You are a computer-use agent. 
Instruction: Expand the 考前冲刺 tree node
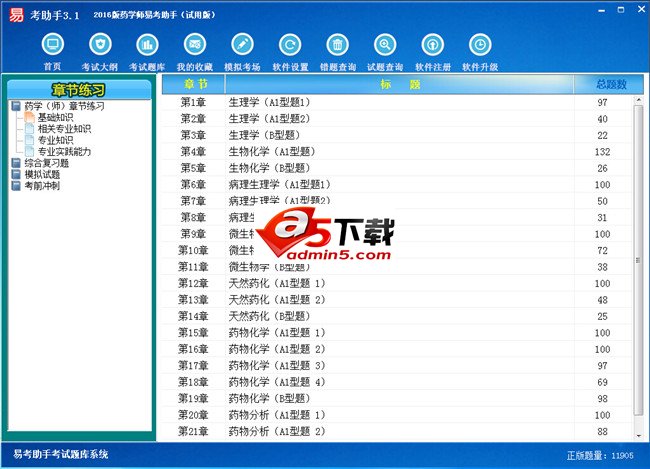[x=42, y=185]
